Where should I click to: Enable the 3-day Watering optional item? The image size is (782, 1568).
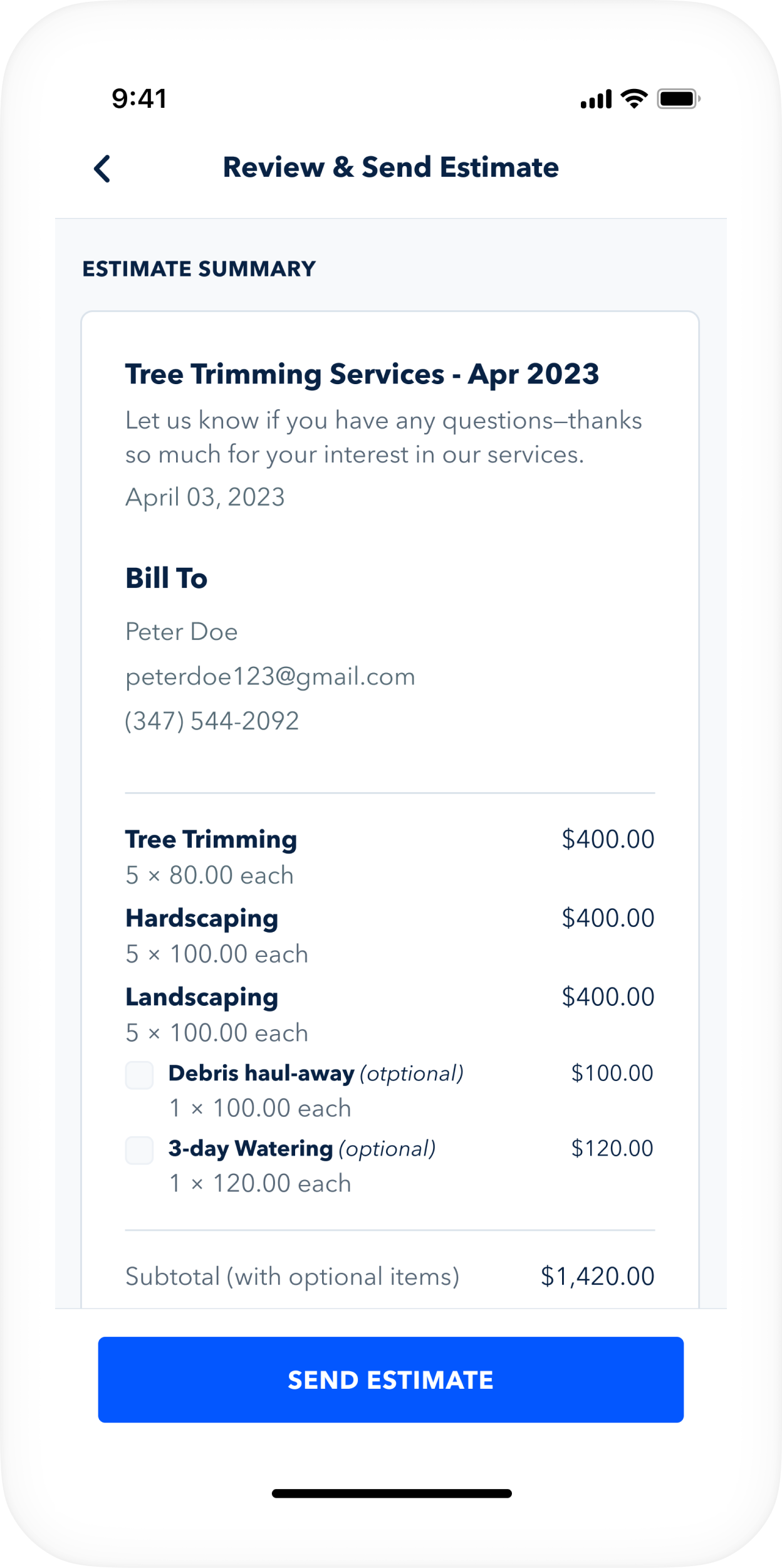139,1150
